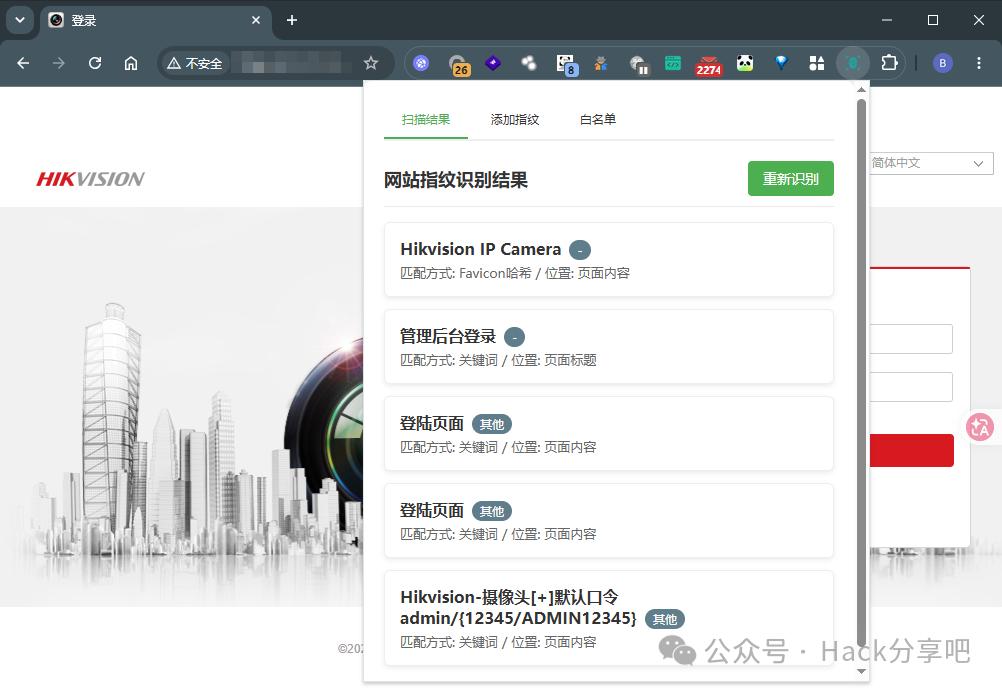
Task: Click the username input field on login form
Action: point(911,339)
